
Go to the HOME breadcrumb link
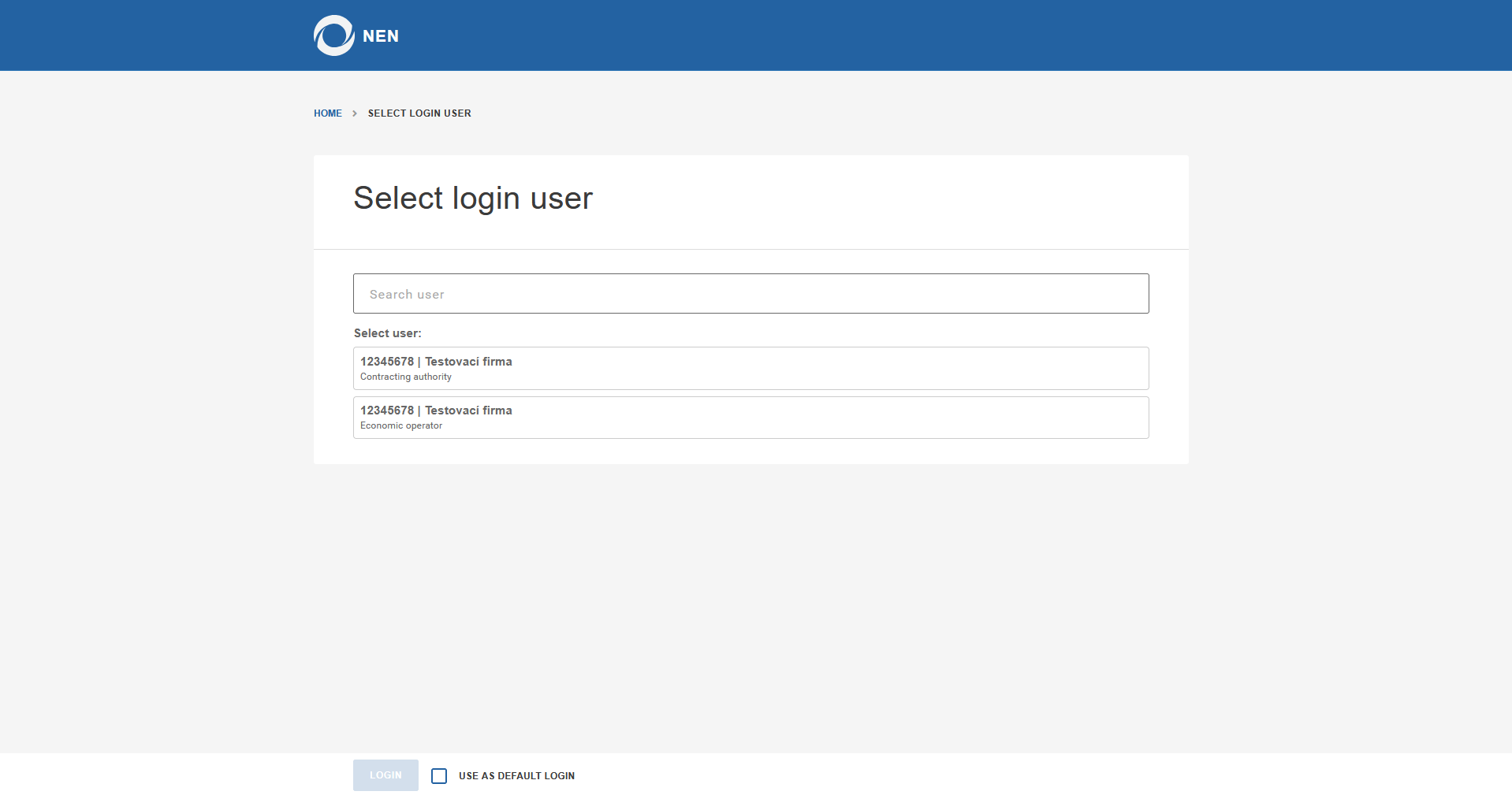click(327, 113)
